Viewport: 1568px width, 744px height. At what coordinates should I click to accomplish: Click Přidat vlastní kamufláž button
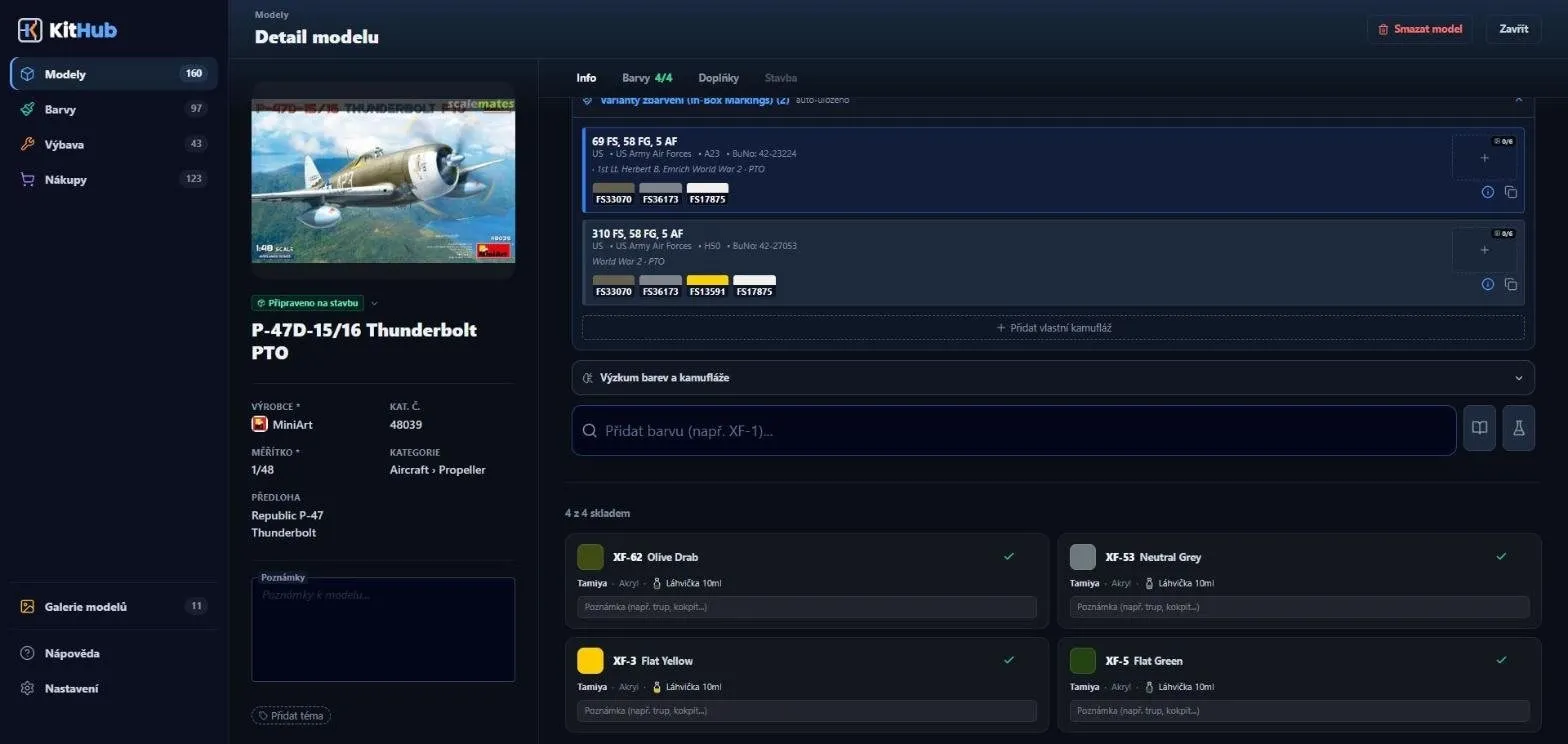point(1053,328)
